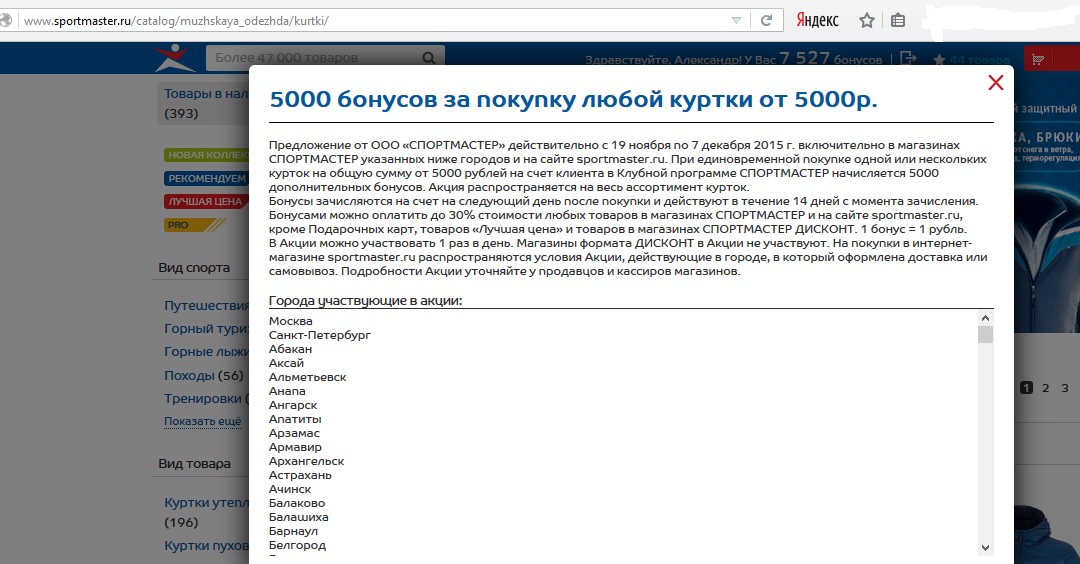The width and height of the screenshot is (1080, 564).
Task: Click Ачинск in city list
Action: [x=290, y=489]
